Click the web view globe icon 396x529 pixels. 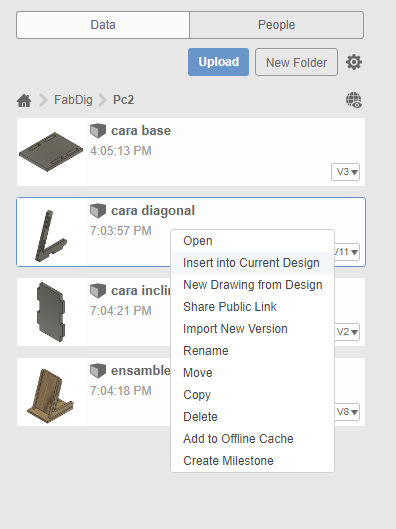coord(354,100)
